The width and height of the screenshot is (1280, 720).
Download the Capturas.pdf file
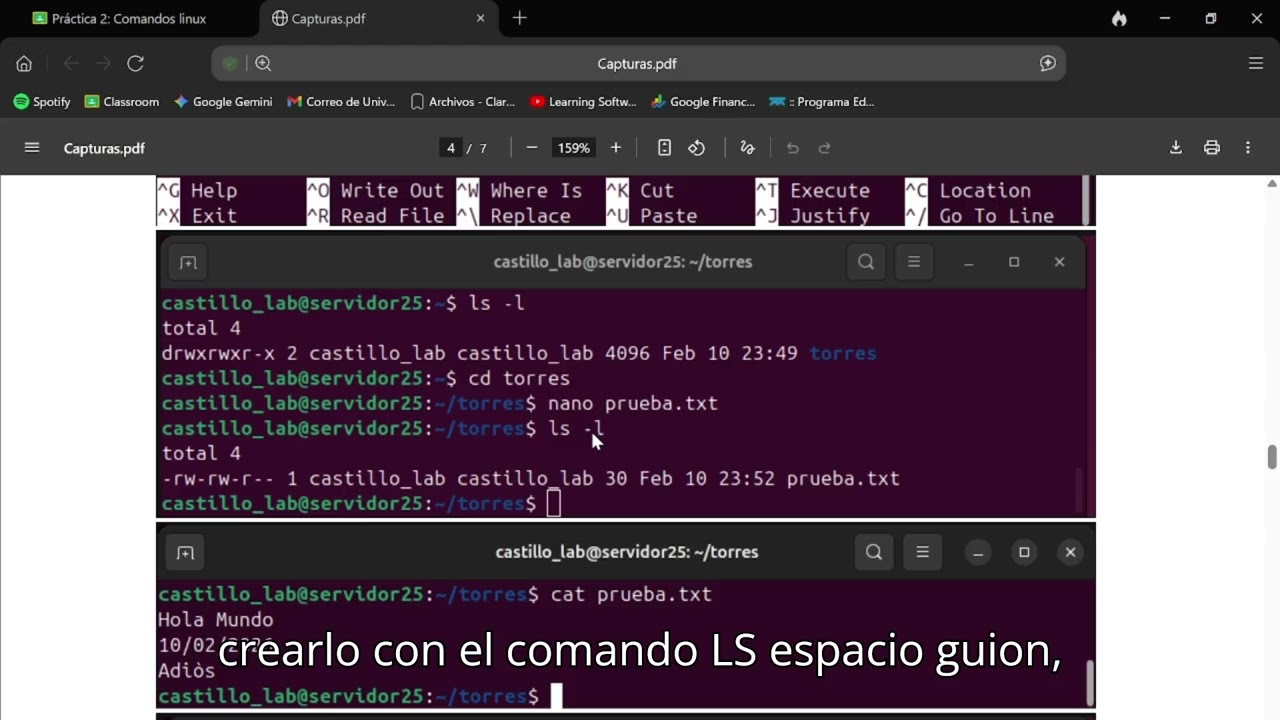pos(1176,148)
